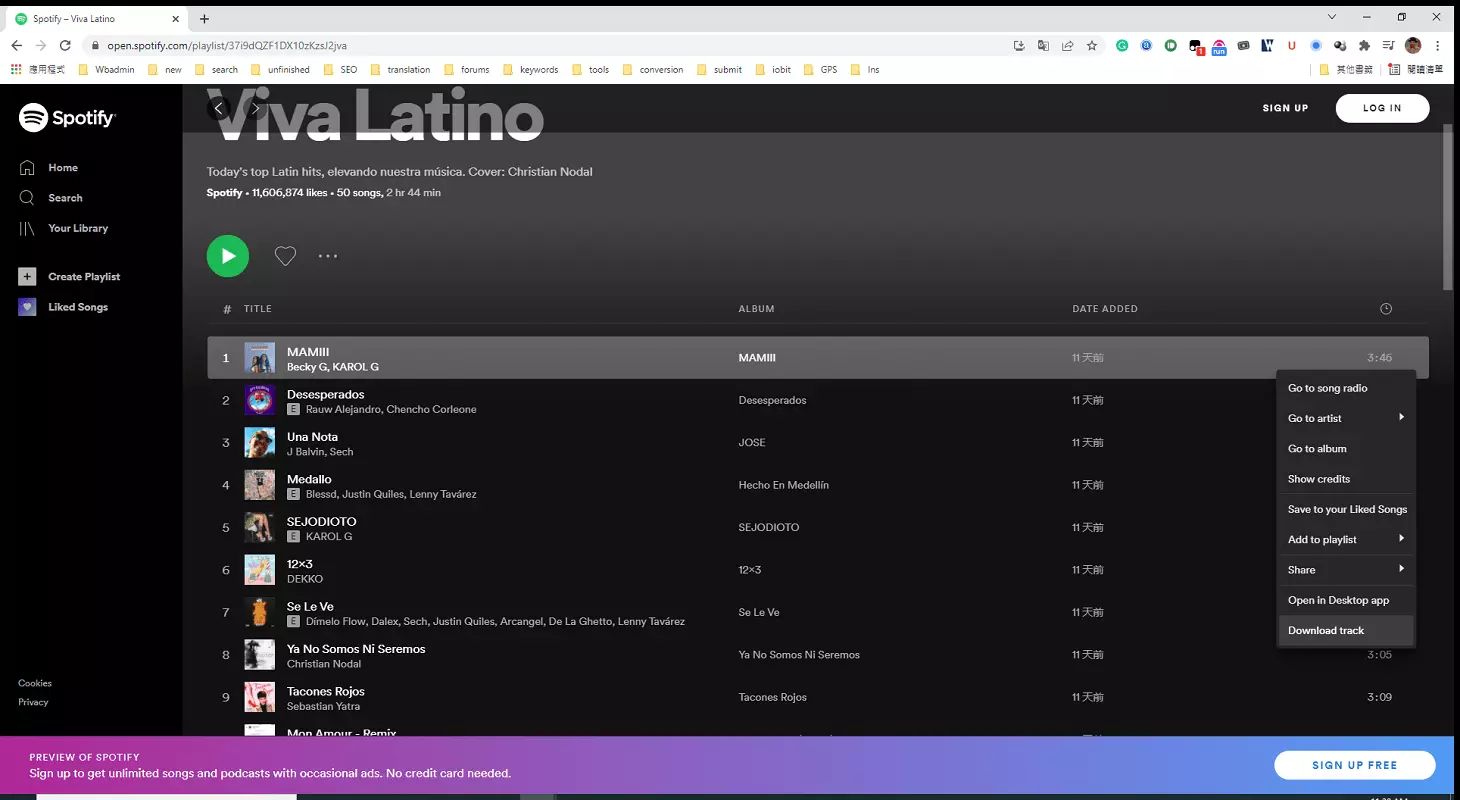Expand the Add to playlist submenu
The height and width of the screenshot is (800, 1460).
pos(1346,539)
